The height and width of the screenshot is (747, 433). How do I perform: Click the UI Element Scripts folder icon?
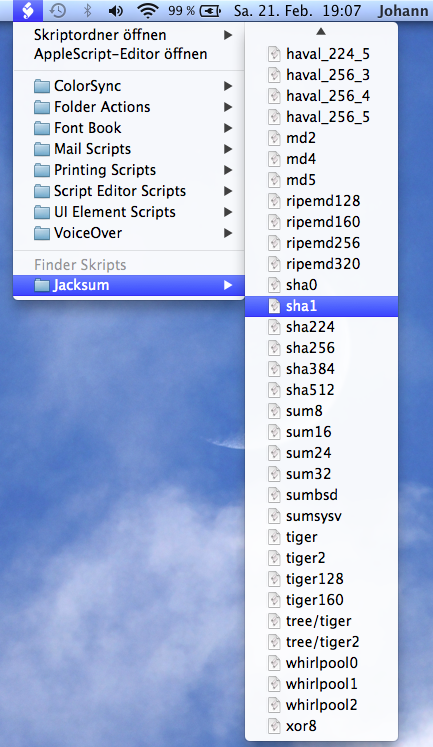tap(42, 212)
